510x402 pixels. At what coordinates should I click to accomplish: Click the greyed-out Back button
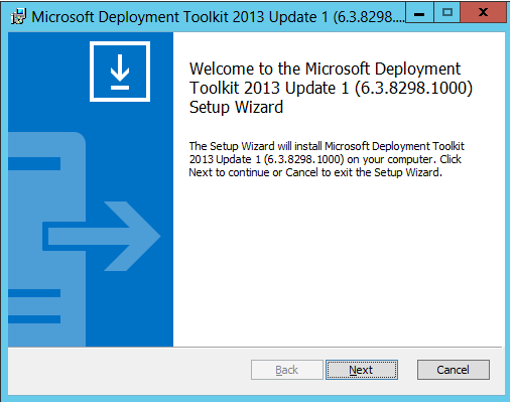287,370
